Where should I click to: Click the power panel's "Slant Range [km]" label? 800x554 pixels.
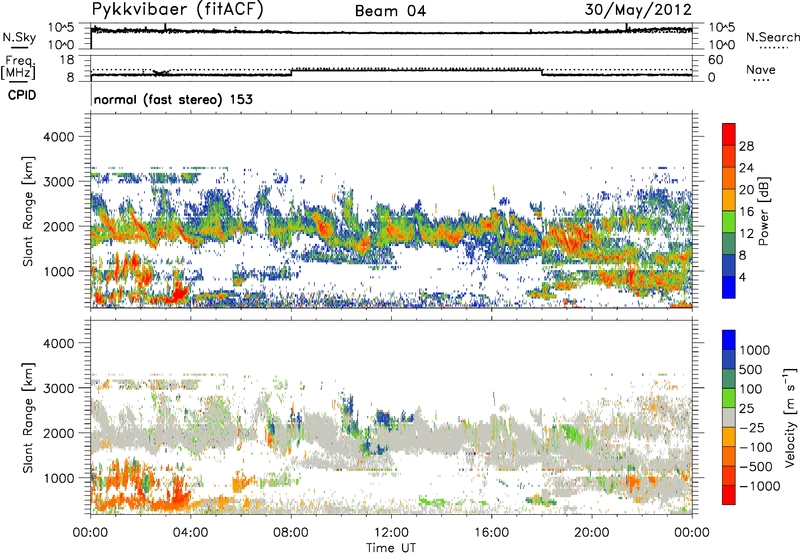[x=28, y=211]
